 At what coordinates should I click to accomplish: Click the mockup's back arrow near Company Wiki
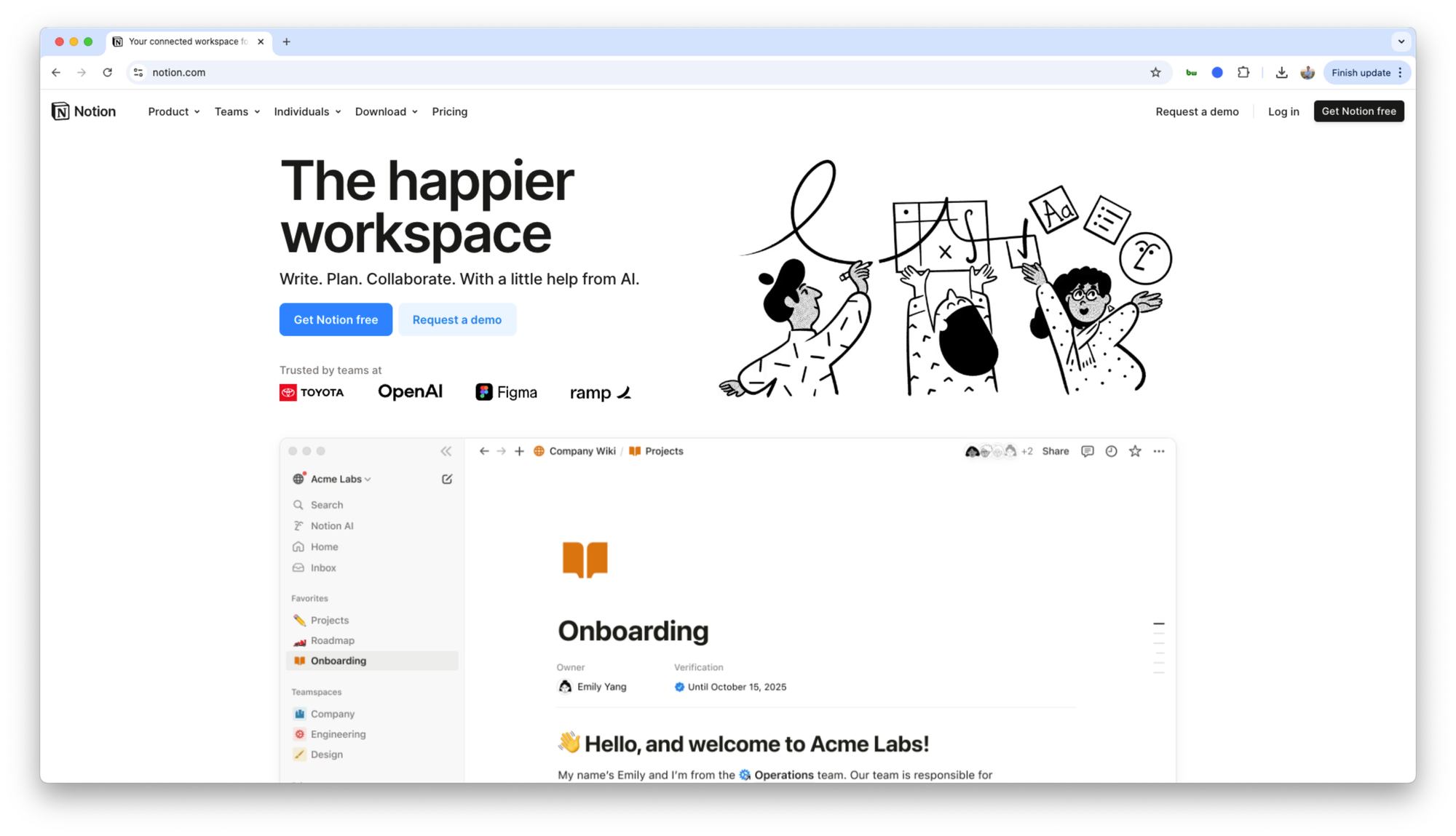(484, 451)
